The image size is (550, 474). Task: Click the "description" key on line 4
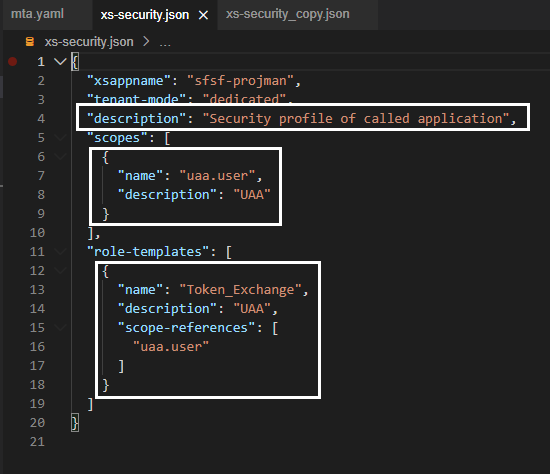pos(136,119)
